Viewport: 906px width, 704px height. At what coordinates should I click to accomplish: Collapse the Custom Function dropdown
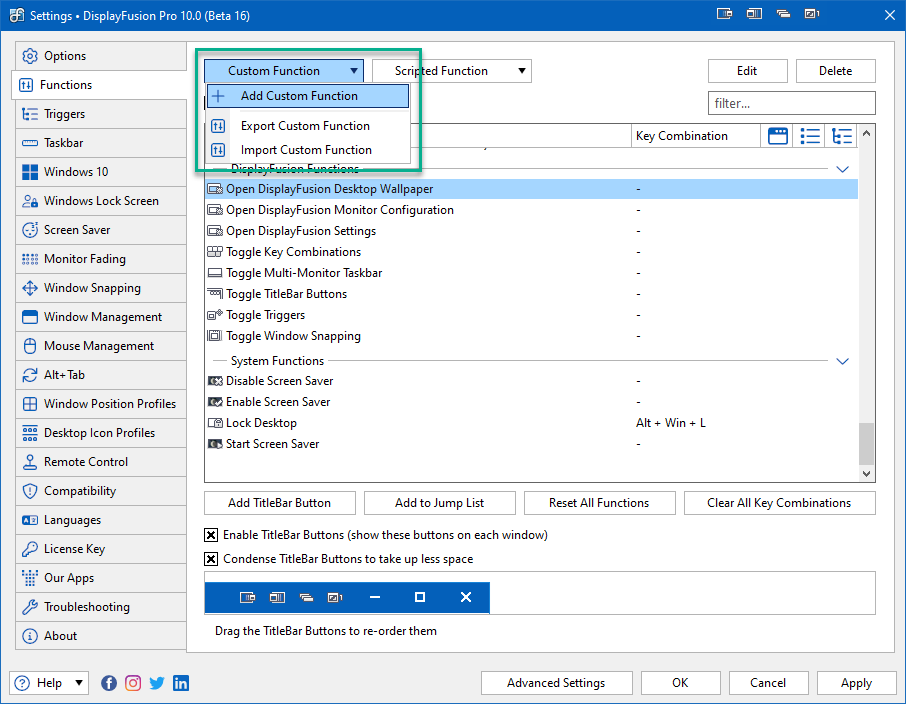pyautogui.click(x=284, y=71)
